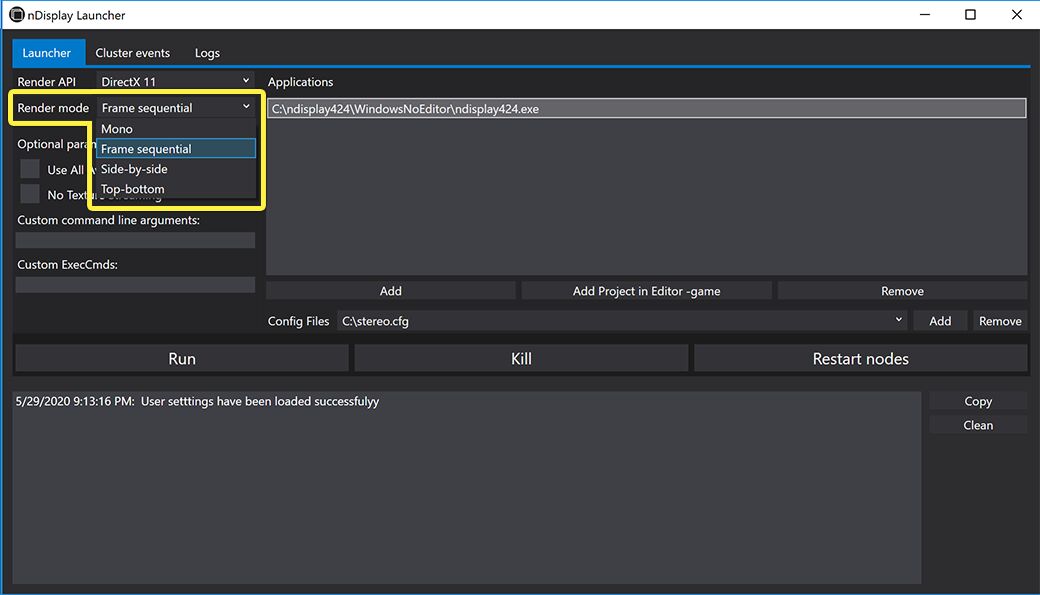1040x595 pixels.
Task: Open the Config Files dropdown
Action: point(622,321)
